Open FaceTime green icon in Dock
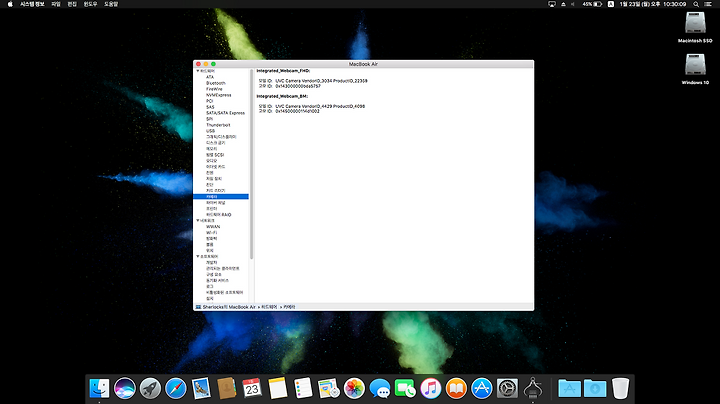The image size is (720, 404). pyautogui.click(x=405, y=388)
